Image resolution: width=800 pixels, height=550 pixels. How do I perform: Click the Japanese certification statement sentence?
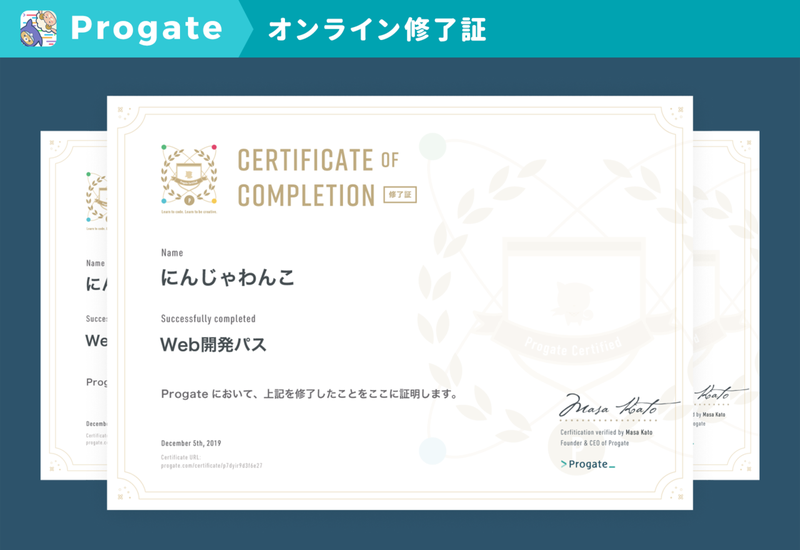point(309,394)
